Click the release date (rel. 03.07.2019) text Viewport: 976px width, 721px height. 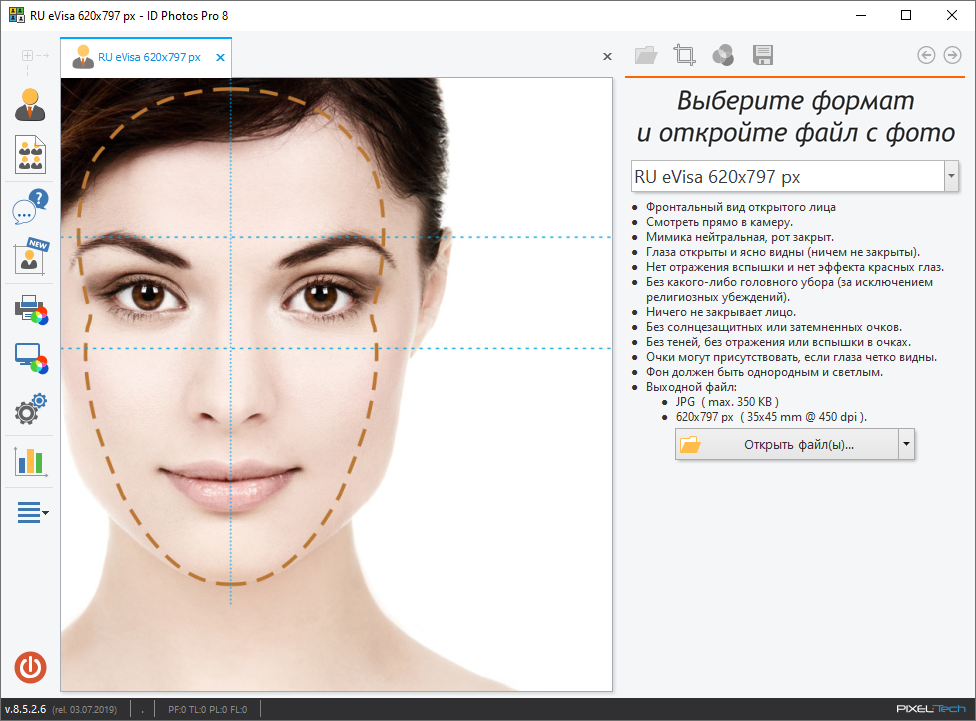tap(84, 710)
